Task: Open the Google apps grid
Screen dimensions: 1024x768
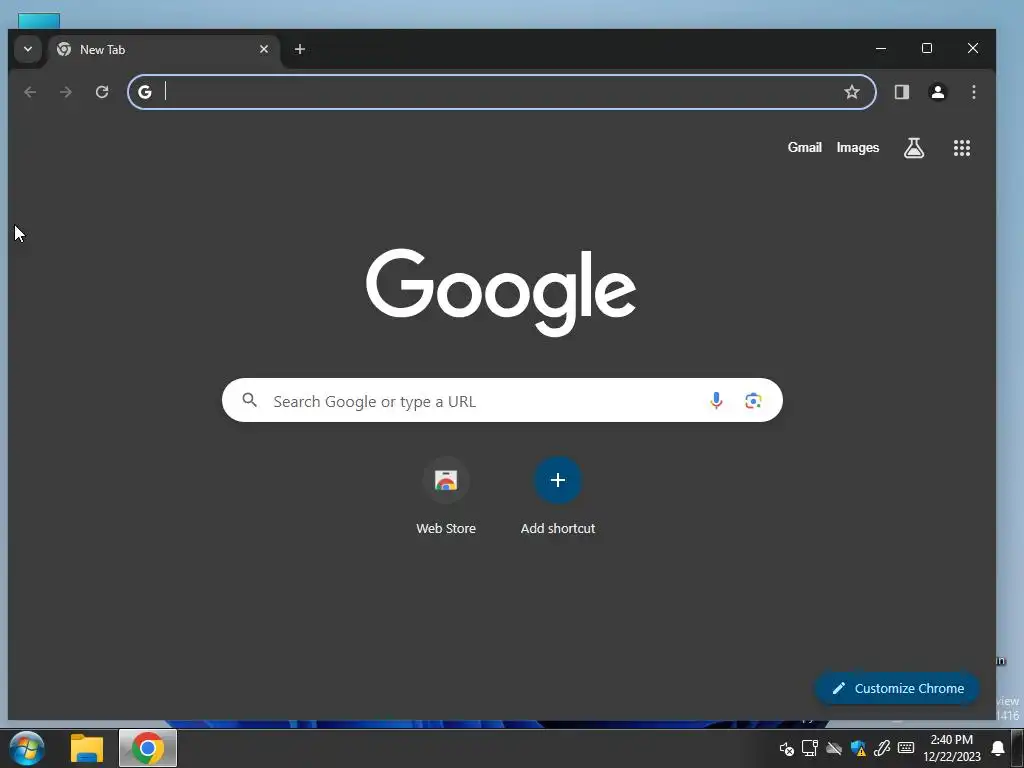Action: pos(962,148)
